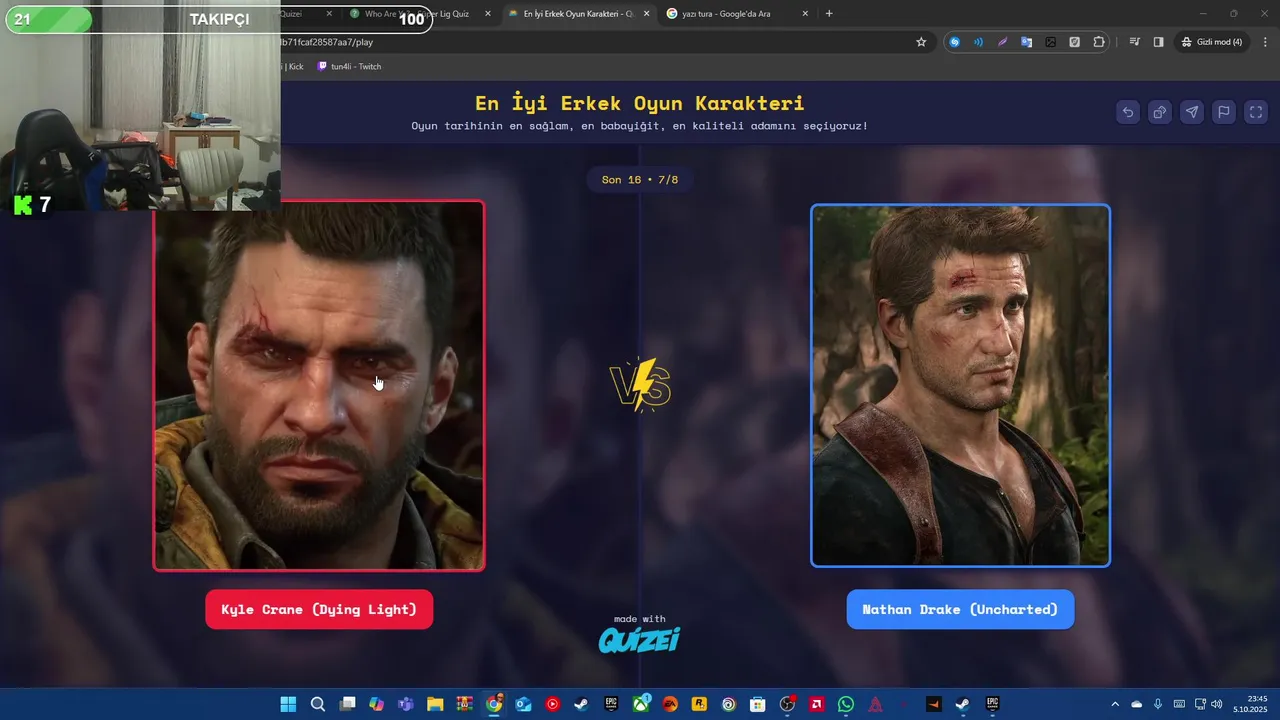
Task: Open the purple feather extension icon
Action: click(1002, 42)
